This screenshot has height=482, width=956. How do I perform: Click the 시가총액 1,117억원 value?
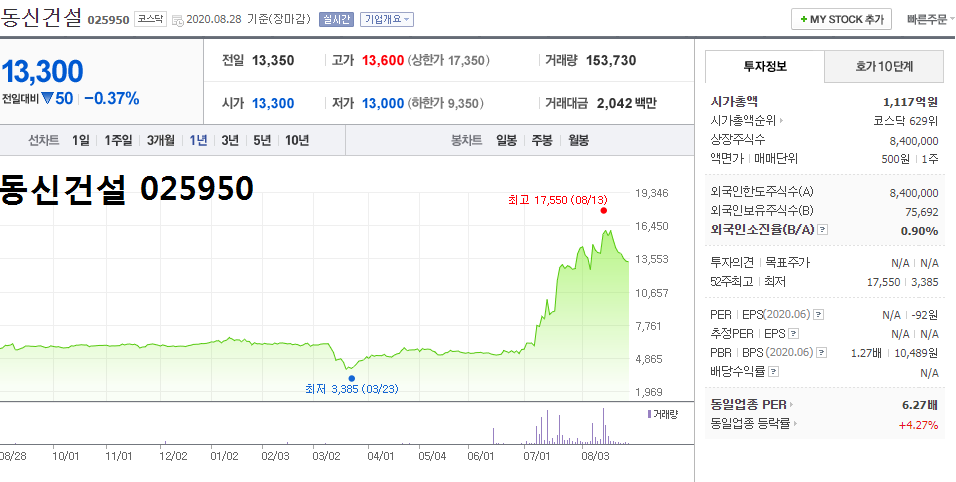point(910,102)
